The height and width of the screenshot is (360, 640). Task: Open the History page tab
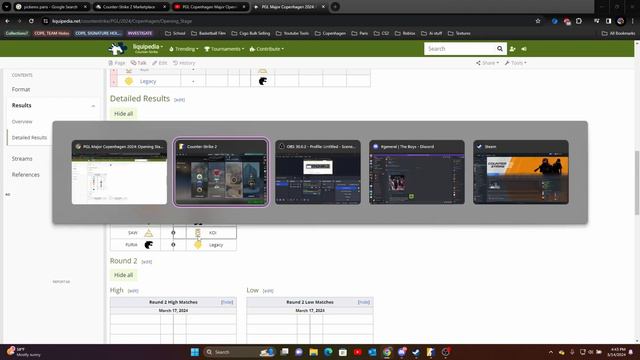click(184, 63)
